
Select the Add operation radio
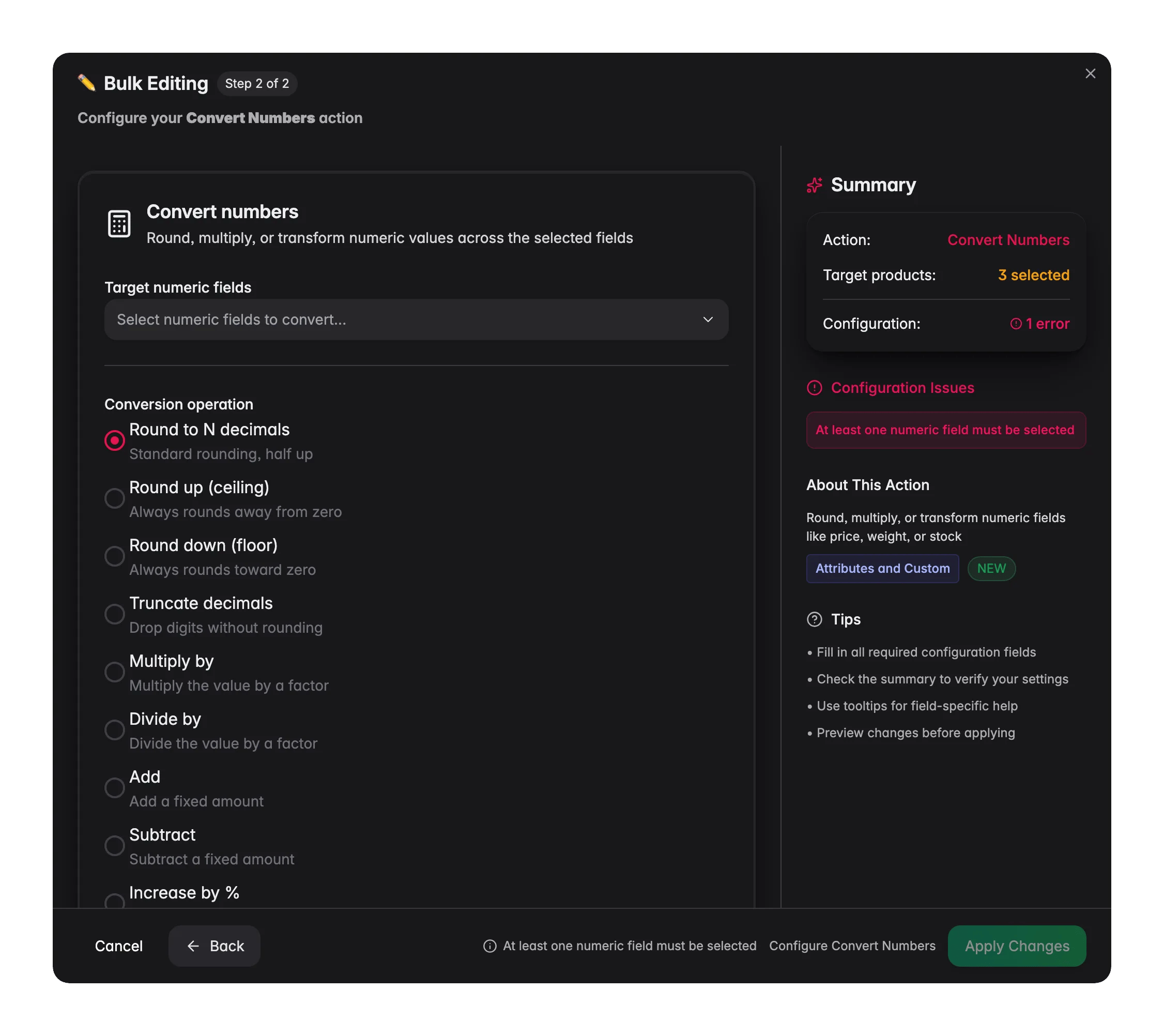coord(114,788)
